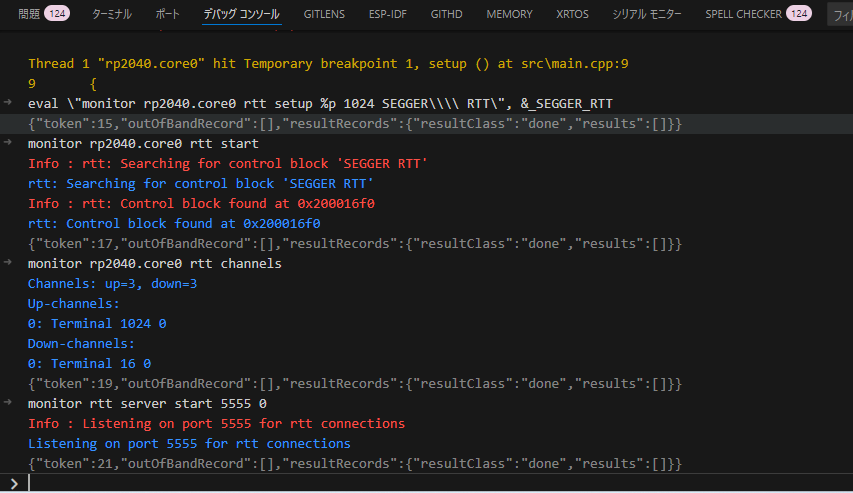Focus the debug console command input
The image size is (853, 493).
coord(440,483)
